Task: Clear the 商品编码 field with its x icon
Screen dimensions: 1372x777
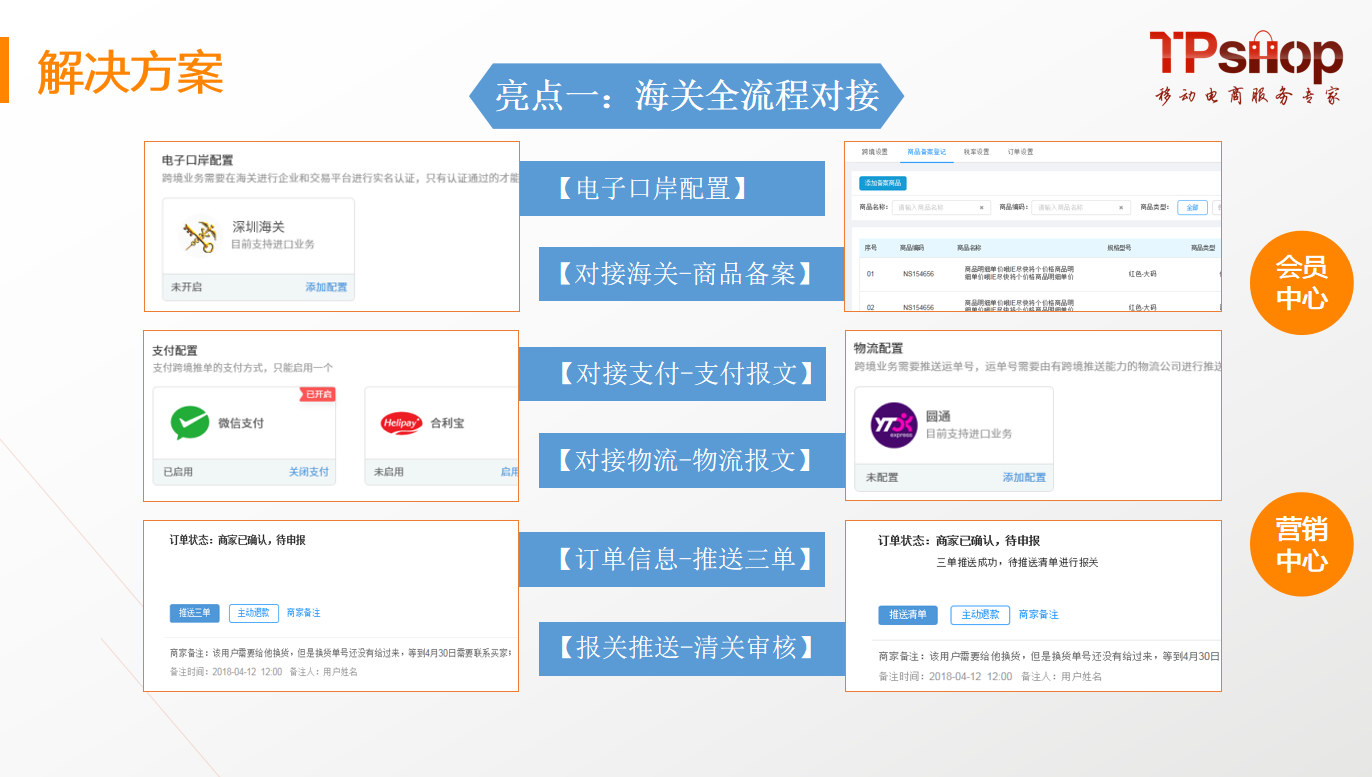Action: [1121, 208]
